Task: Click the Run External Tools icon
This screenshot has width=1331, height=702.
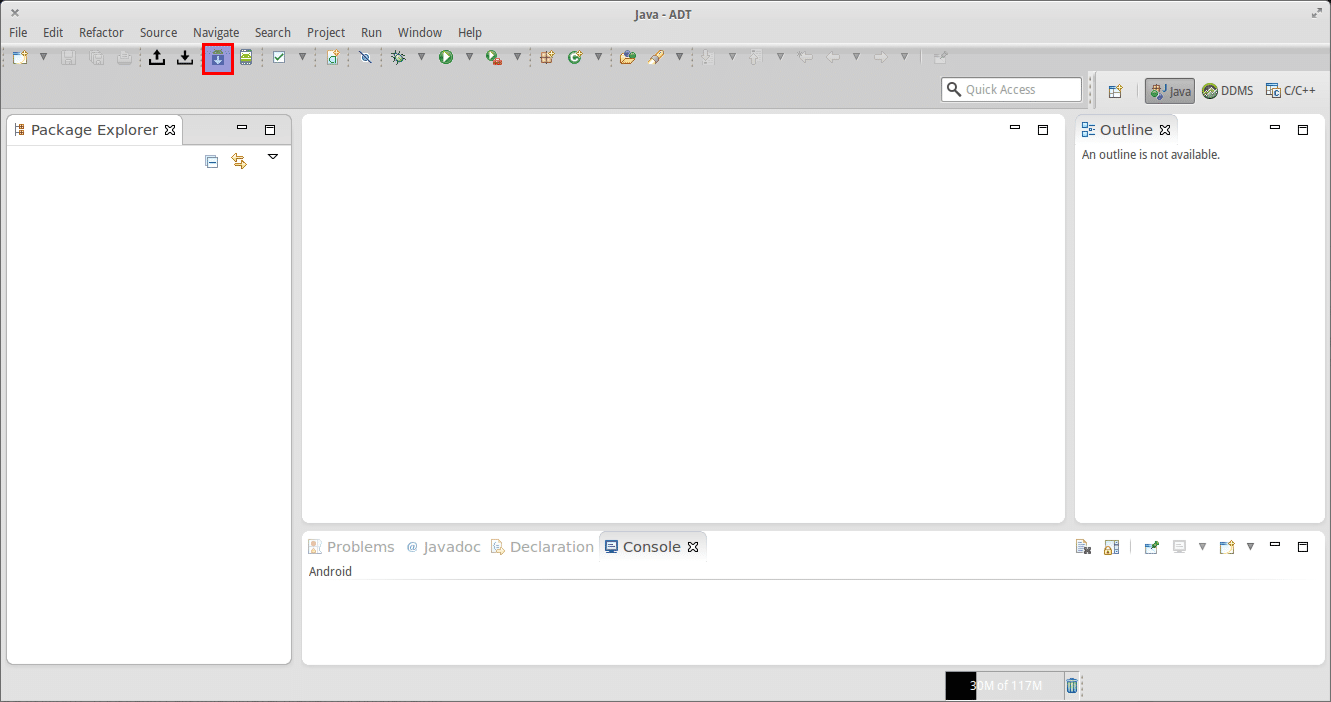Action: 494,58
